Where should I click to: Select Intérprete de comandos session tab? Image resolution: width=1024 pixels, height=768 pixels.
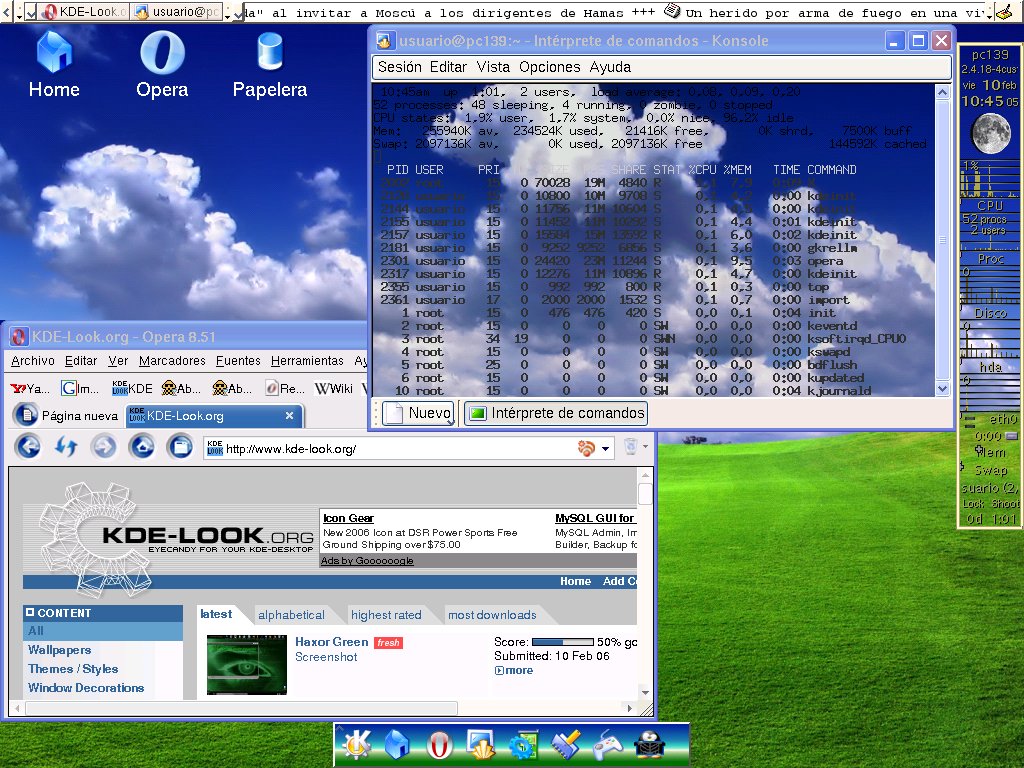point(556,413)
